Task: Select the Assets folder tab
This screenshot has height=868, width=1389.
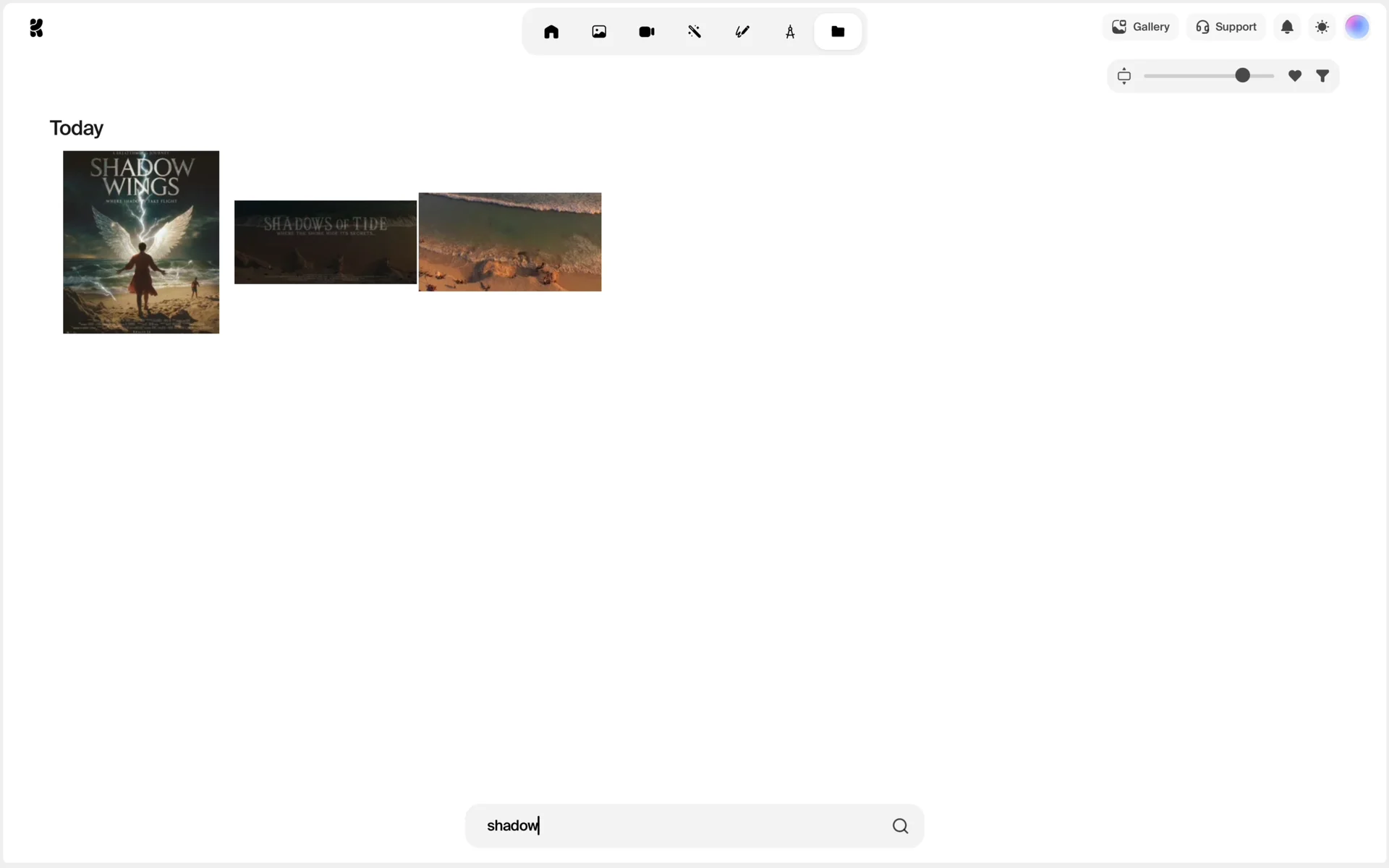Action: pyautogui.click(x=838, y=32)
